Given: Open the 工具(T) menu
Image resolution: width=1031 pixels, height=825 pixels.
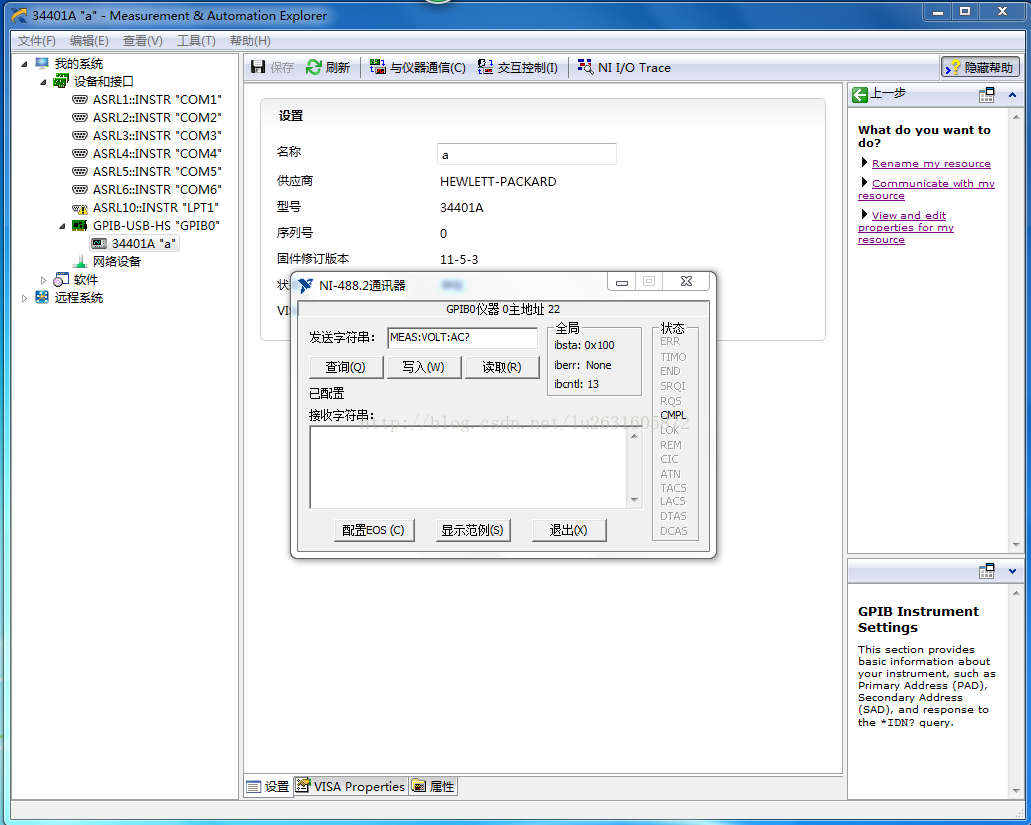Looking at the screenshot, I should (196, 41).
